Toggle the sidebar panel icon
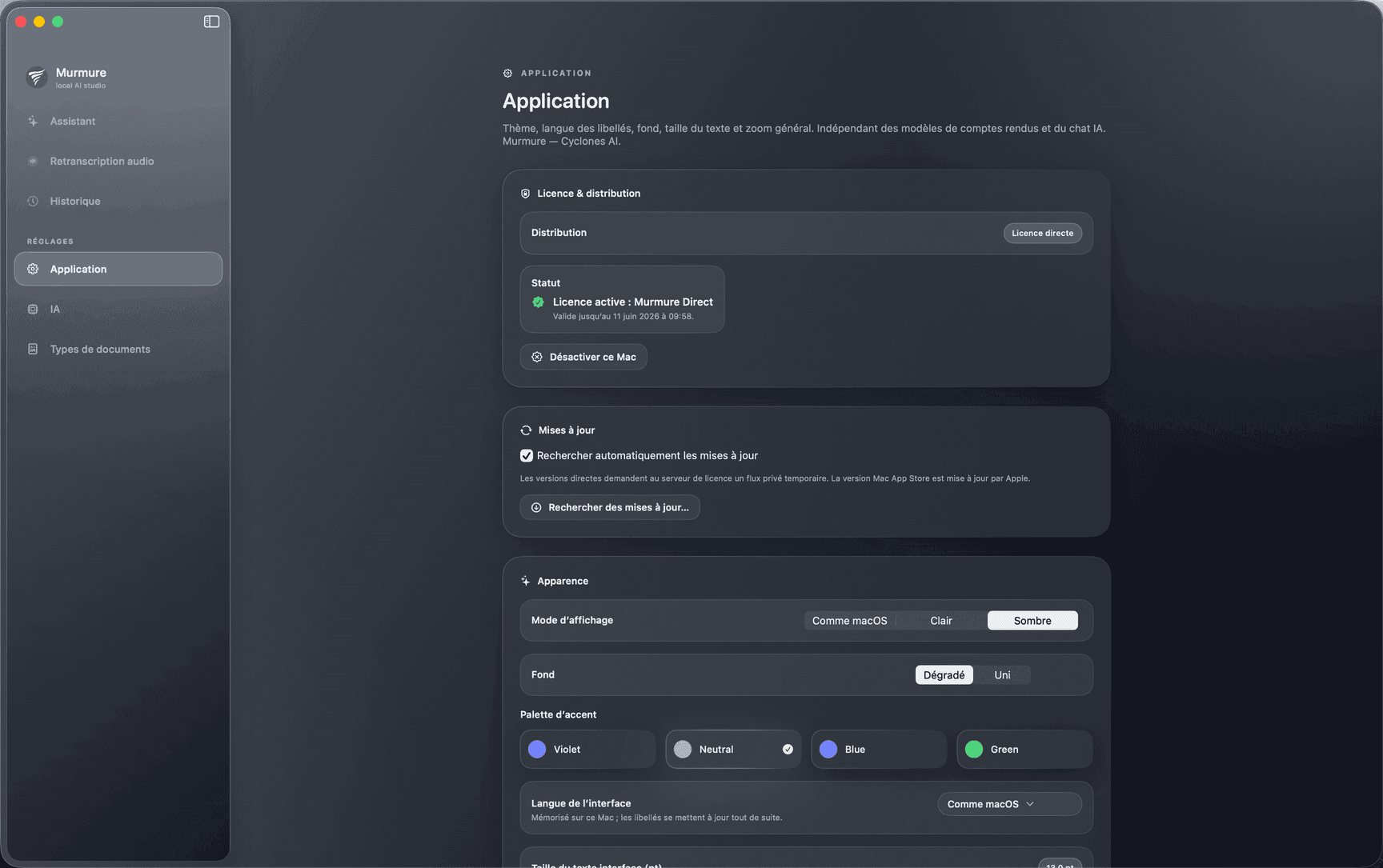 [x=211, y=22]
